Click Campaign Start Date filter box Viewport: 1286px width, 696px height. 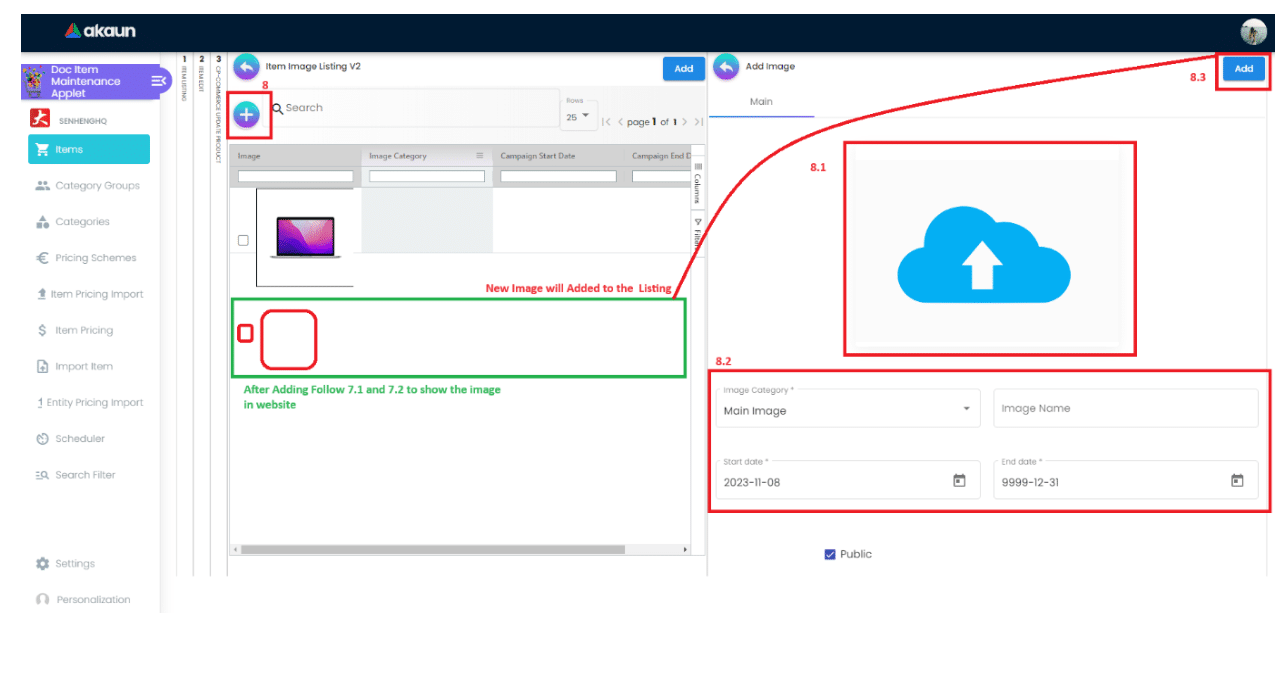[559, 176]
